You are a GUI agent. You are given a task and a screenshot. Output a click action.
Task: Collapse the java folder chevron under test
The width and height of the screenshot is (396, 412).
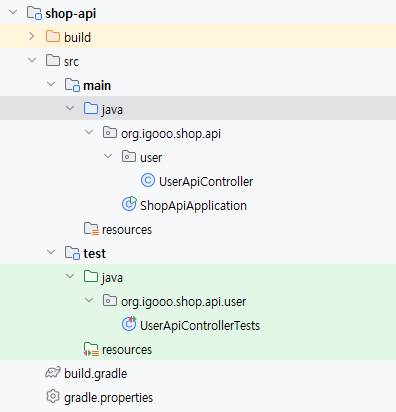(70, 276)
